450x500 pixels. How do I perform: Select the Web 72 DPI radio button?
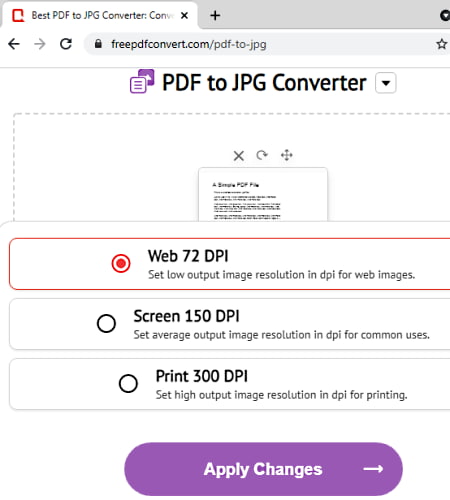tap(121, 263)
